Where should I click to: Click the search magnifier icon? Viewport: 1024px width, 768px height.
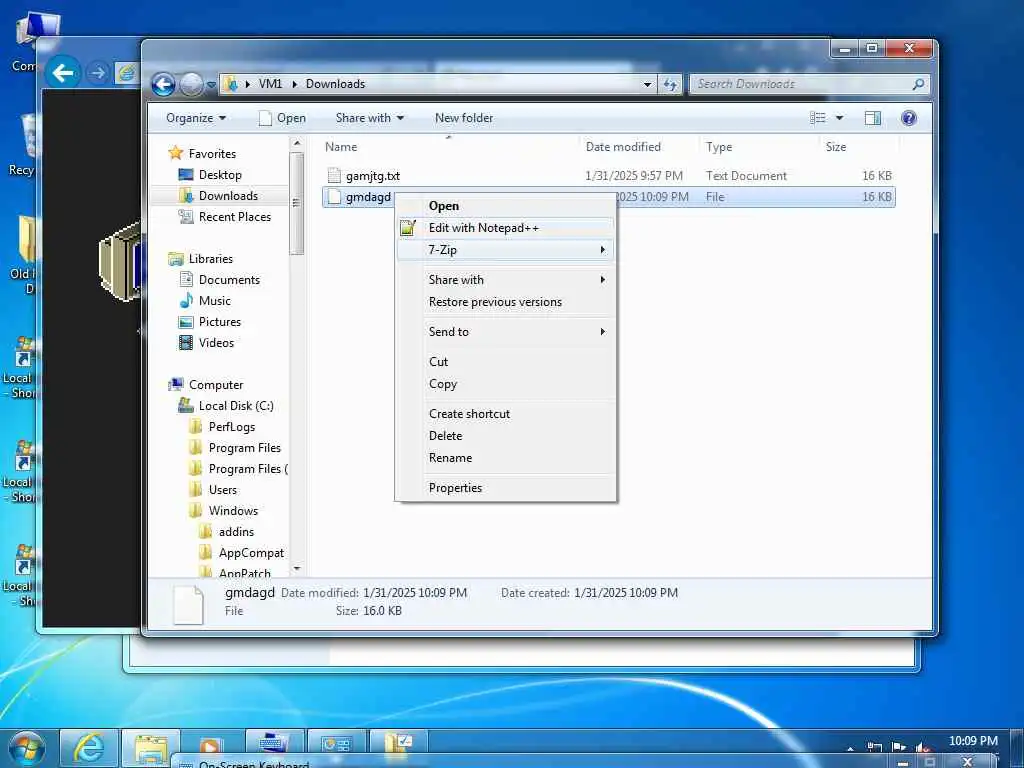[x=918, y=84]
